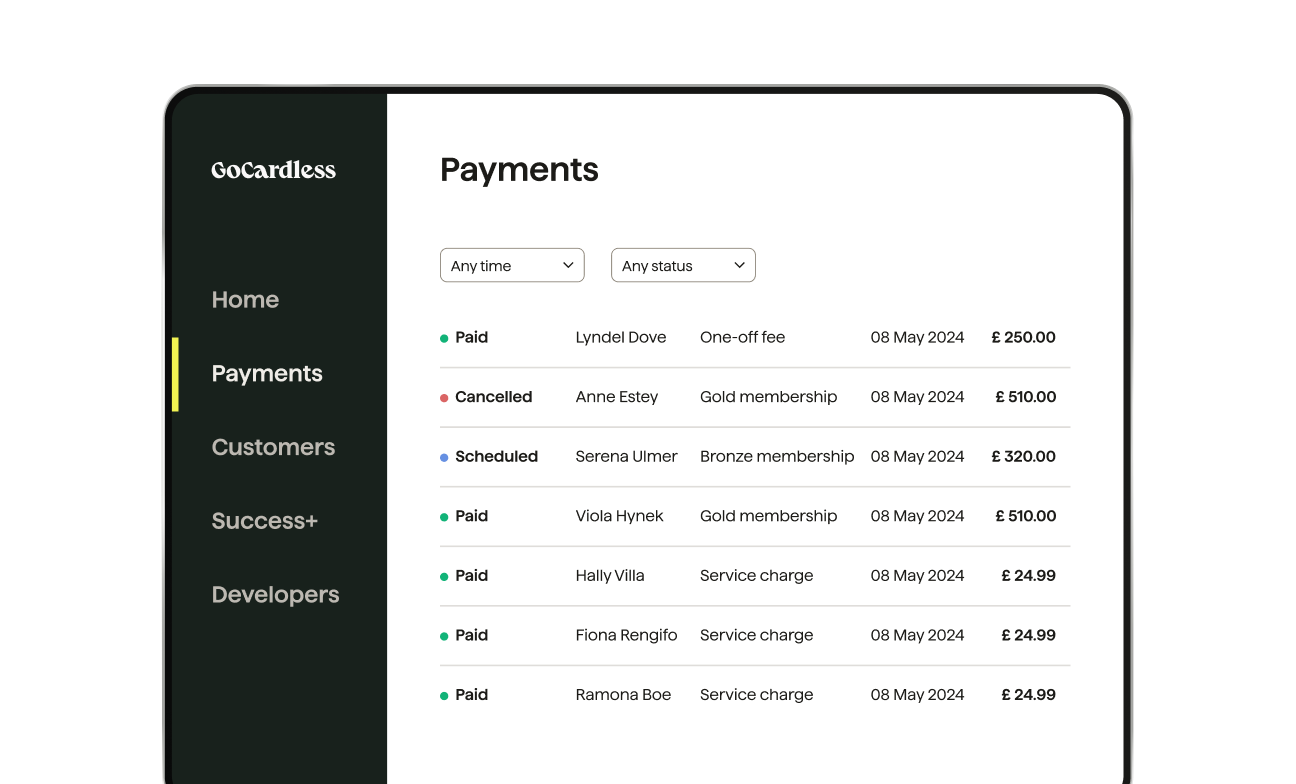Viewport: 1296px width, 784px height.
Task: Click the Paid status for Ramona Boe
Action: (471, 695)
